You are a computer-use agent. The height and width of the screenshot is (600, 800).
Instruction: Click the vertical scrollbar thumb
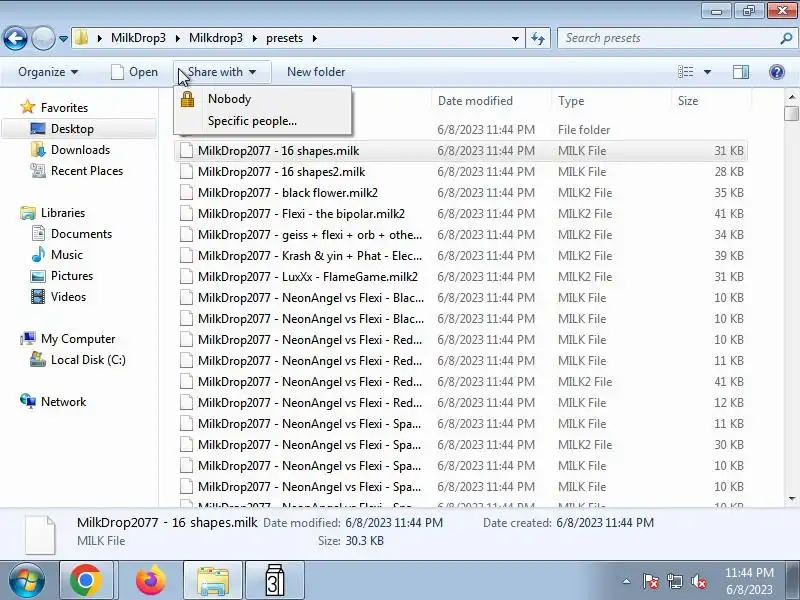pyautogui.click(x=792, y=113)
